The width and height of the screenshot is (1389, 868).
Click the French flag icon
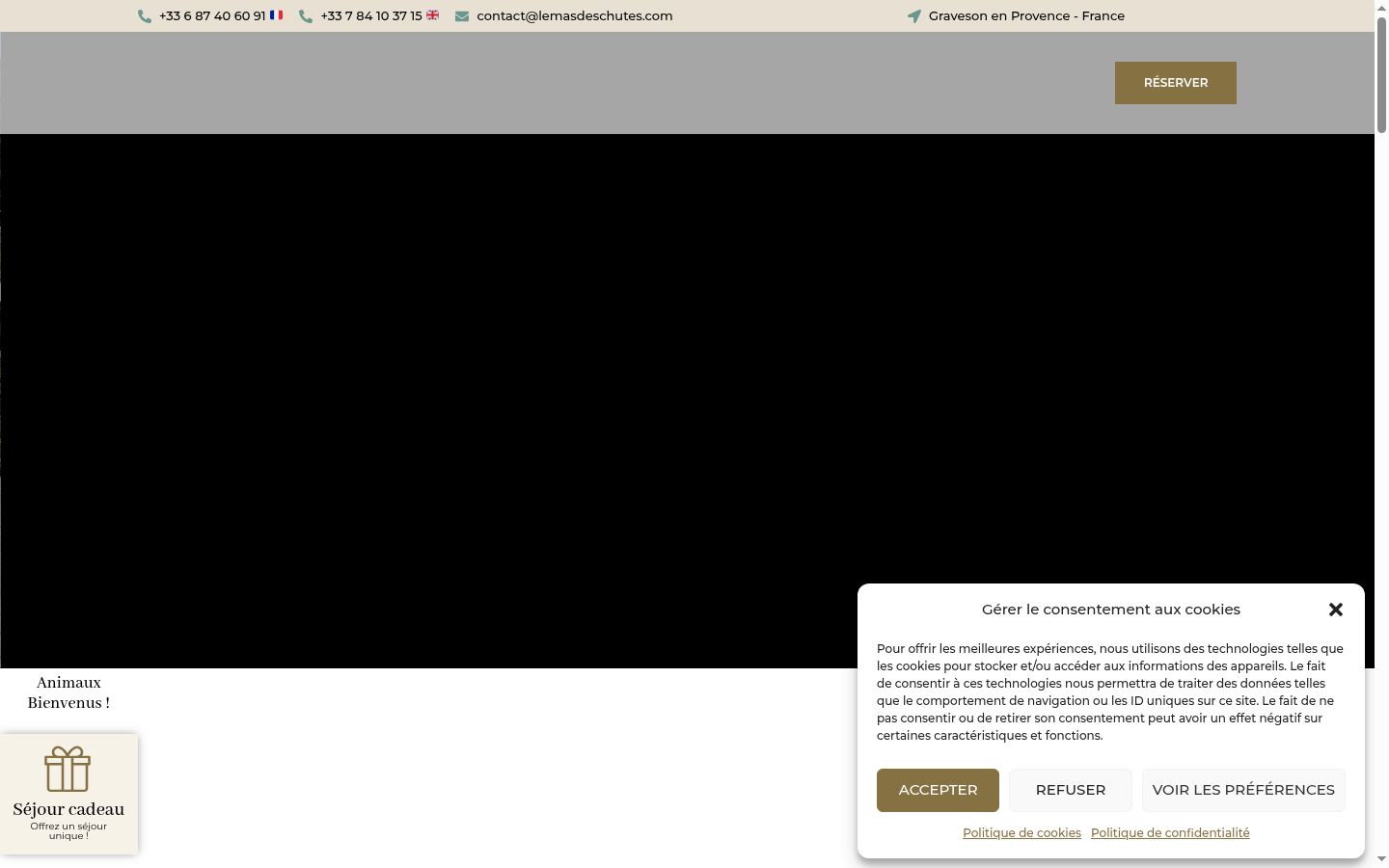click(276, 15)
